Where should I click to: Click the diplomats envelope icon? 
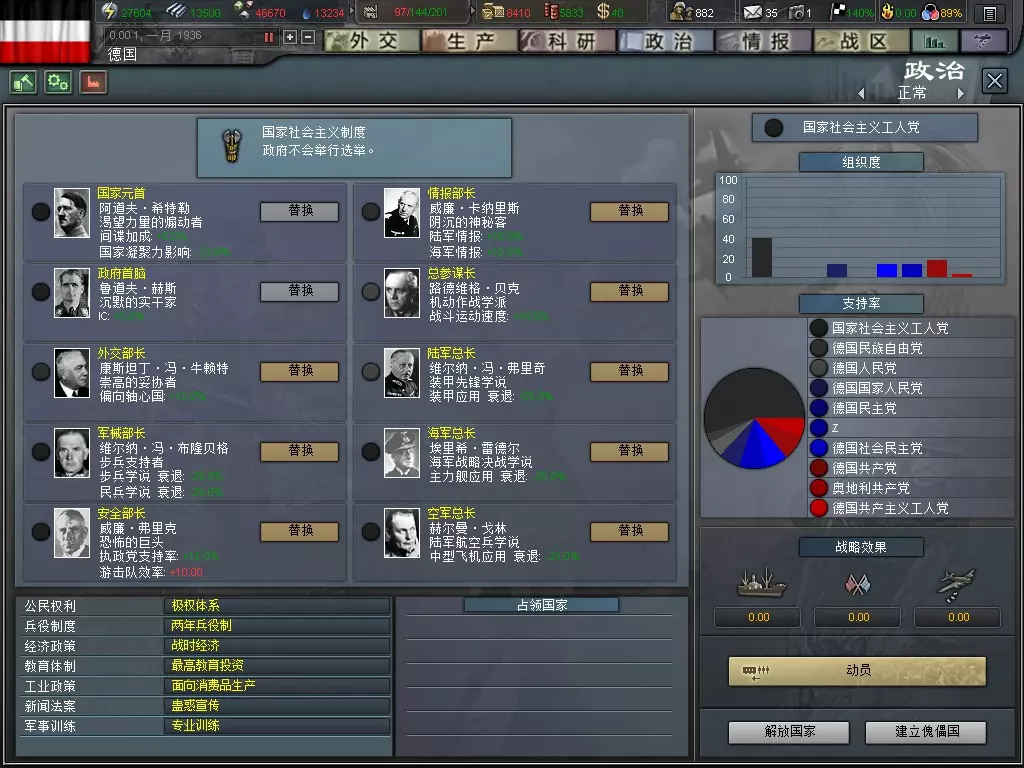click(x=753, y=12)
